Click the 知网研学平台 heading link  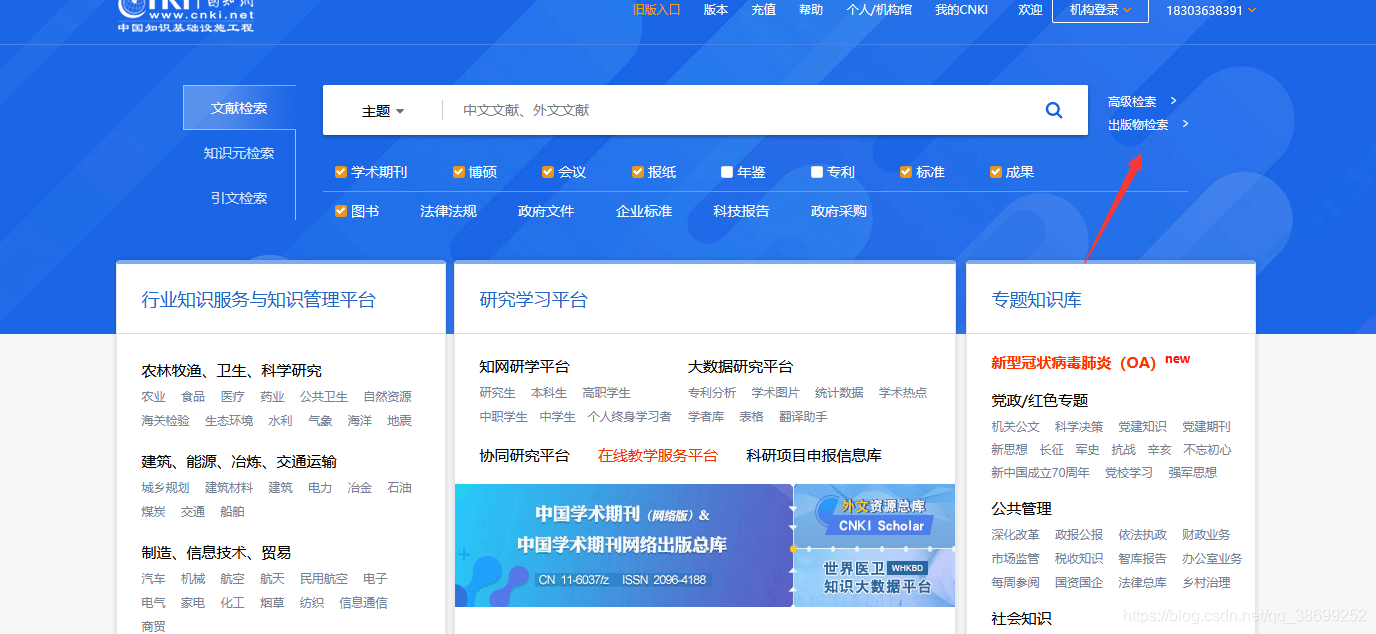(524, 366)
